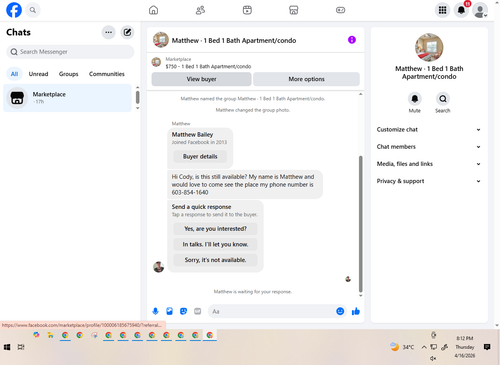The image size is (500, 365).
Task: Open the notifications bell with red badge
Action: [x=461, y=10]
